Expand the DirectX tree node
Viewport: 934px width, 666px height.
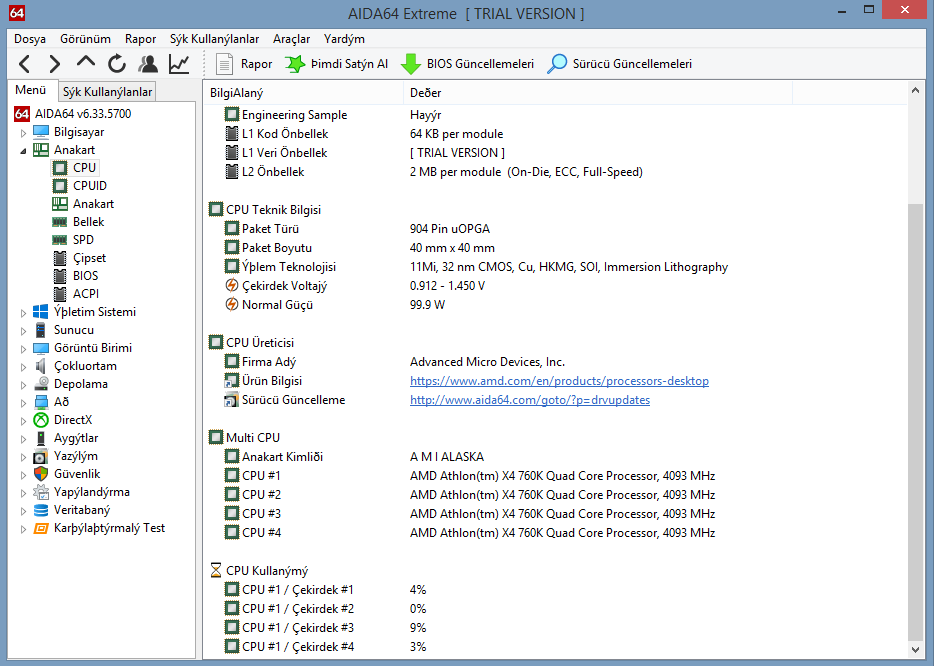(23, 421)
